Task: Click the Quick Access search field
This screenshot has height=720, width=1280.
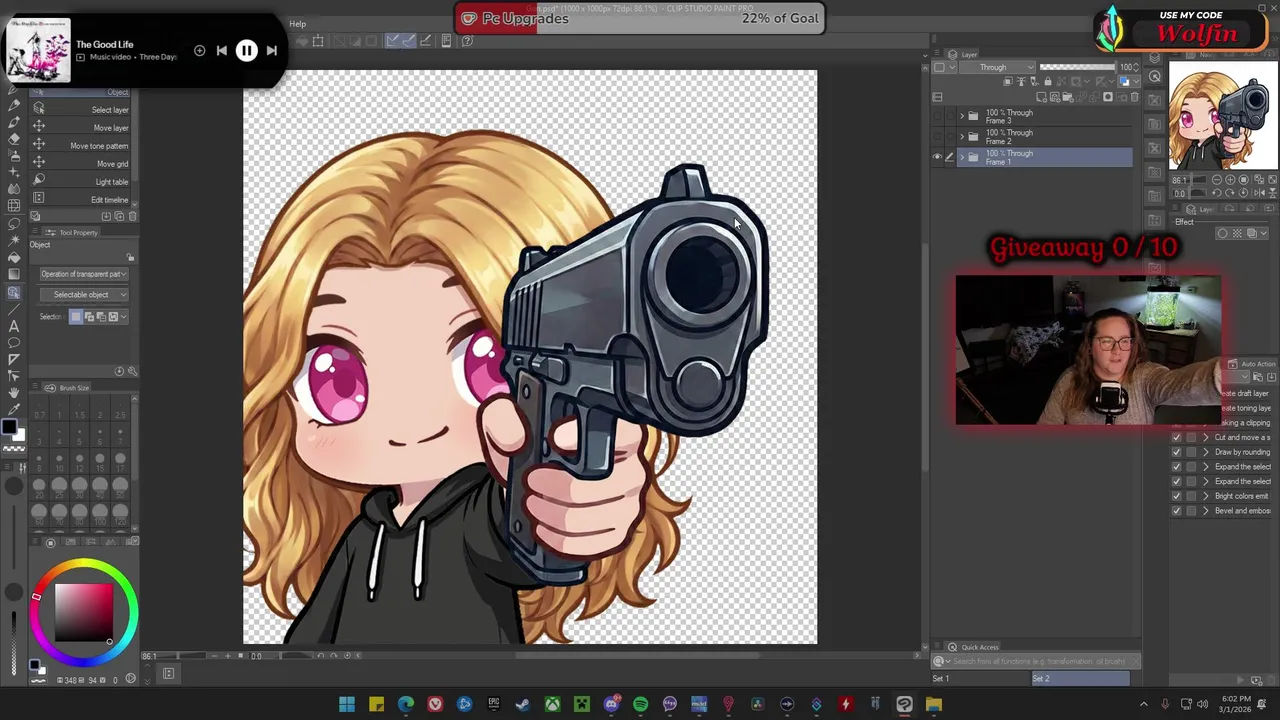Action: [1036, 661]
